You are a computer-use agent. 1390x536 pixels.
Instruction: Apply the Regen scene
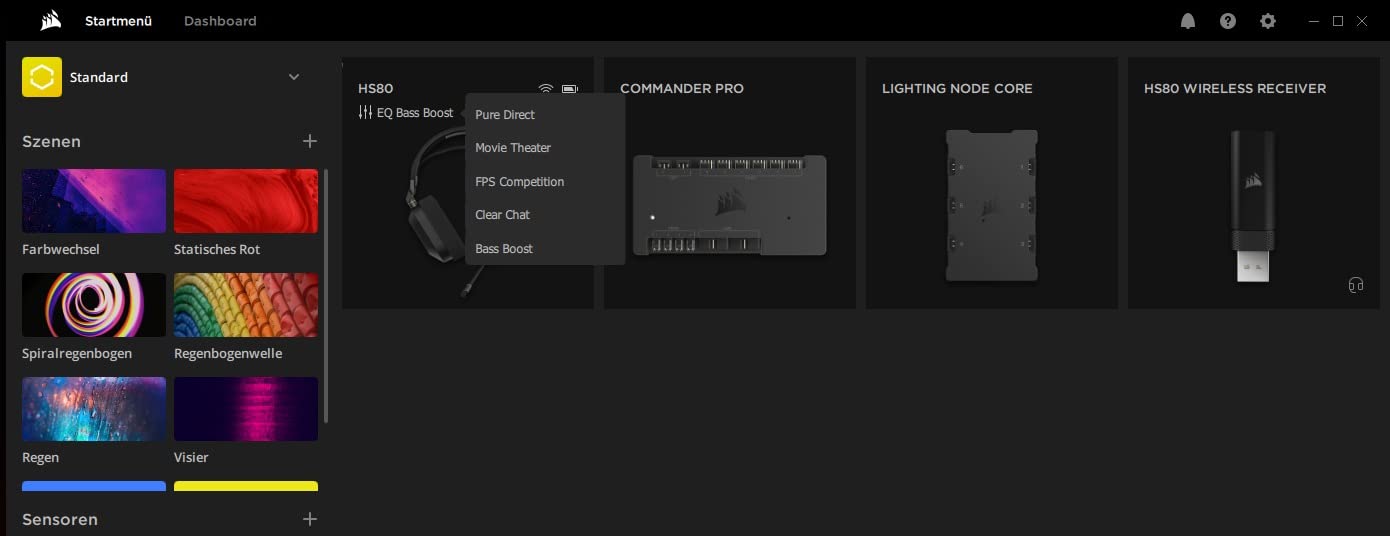(x=94, y=409)
